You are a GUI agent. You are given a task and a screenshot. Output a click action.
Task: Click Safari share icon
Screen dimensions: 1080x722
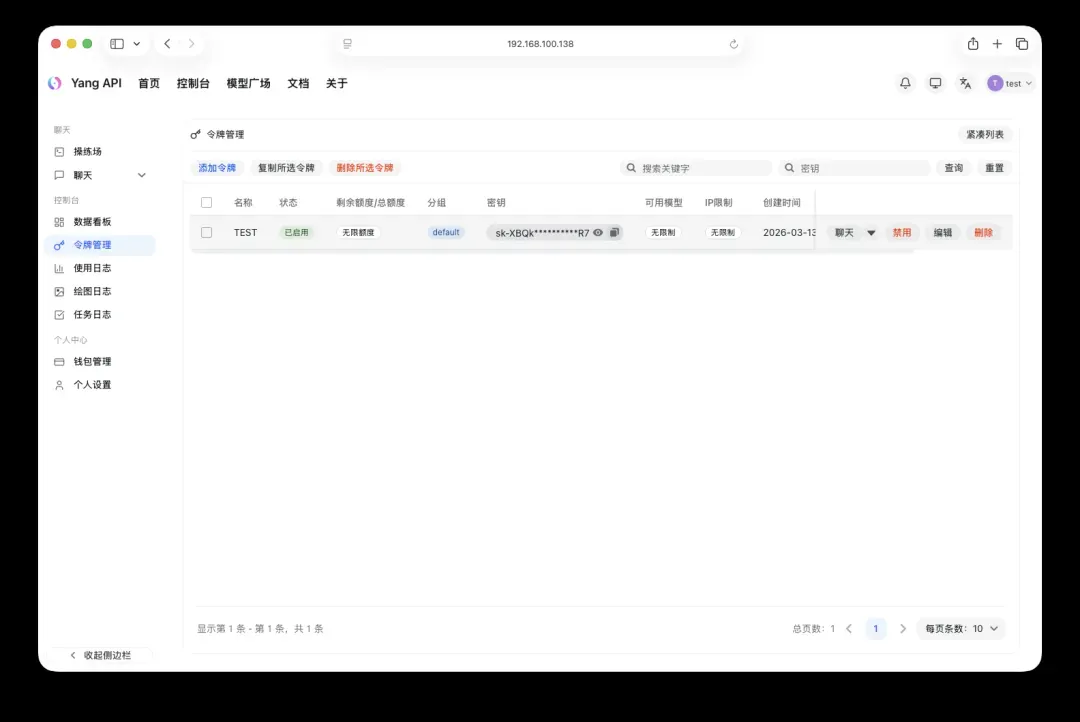tap(973, 44)
